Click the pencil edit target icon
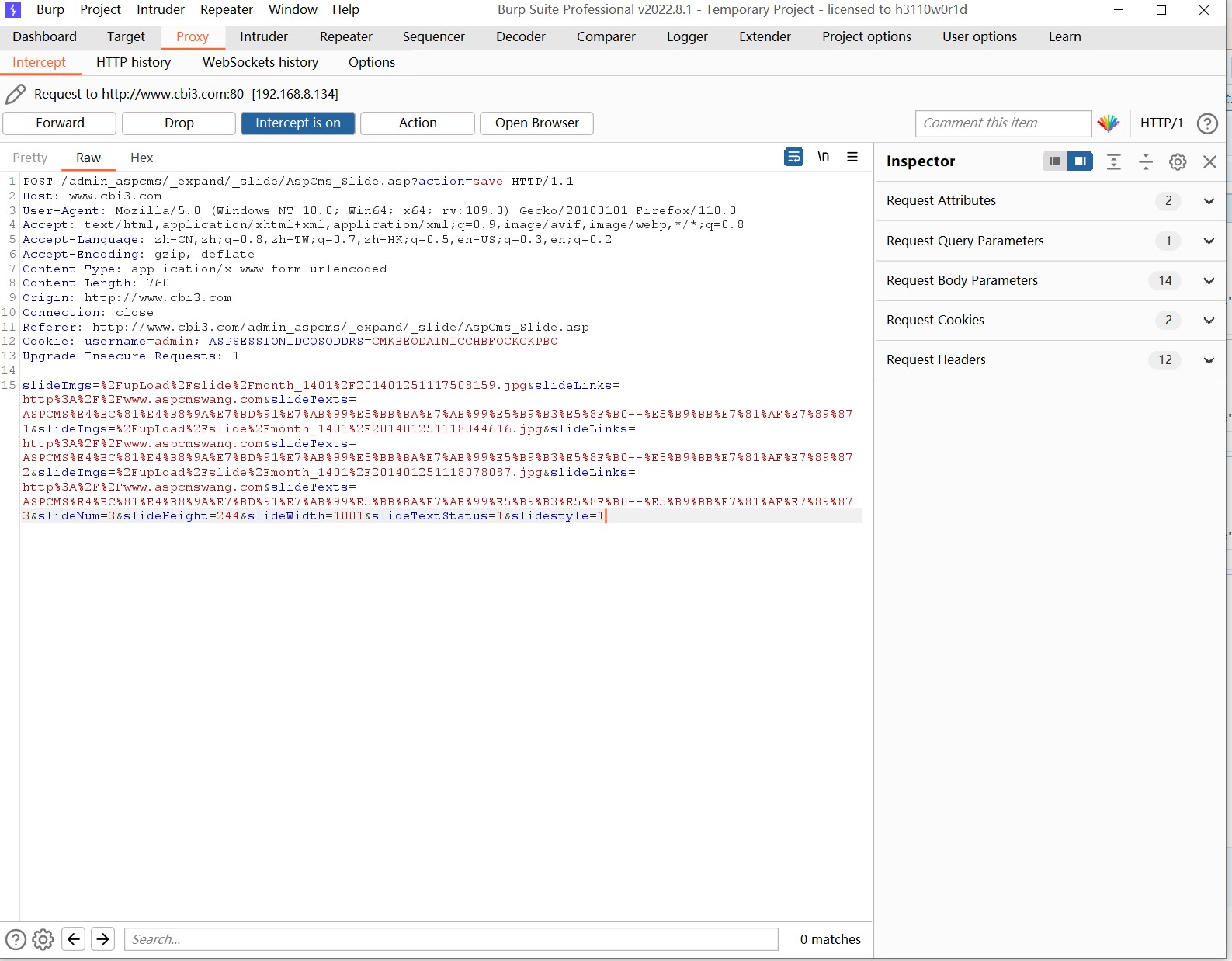1232x961 pixels. pos(16,94)
